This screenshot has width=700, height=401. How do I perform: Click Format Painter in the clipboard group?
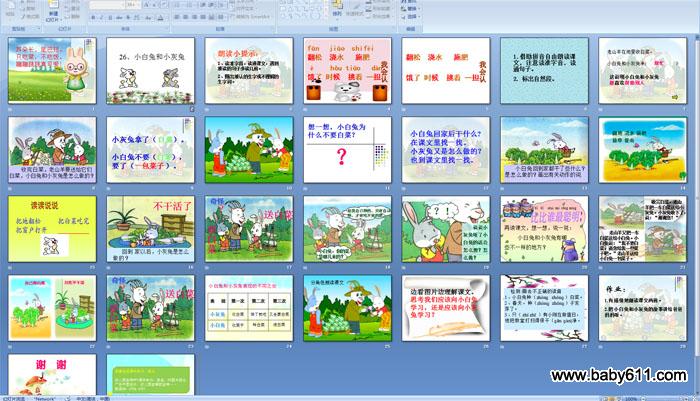point(30,17)
